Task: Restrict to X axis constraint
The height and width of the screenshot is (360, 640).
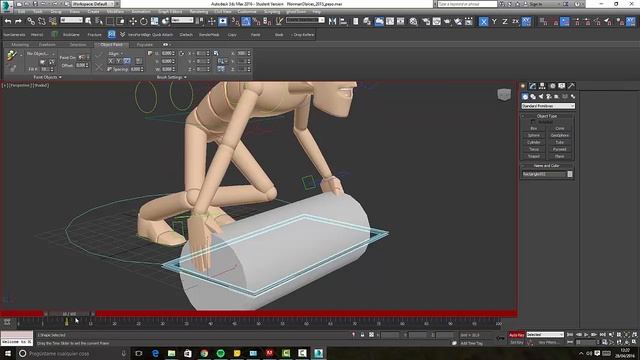Action: point(483,22)
